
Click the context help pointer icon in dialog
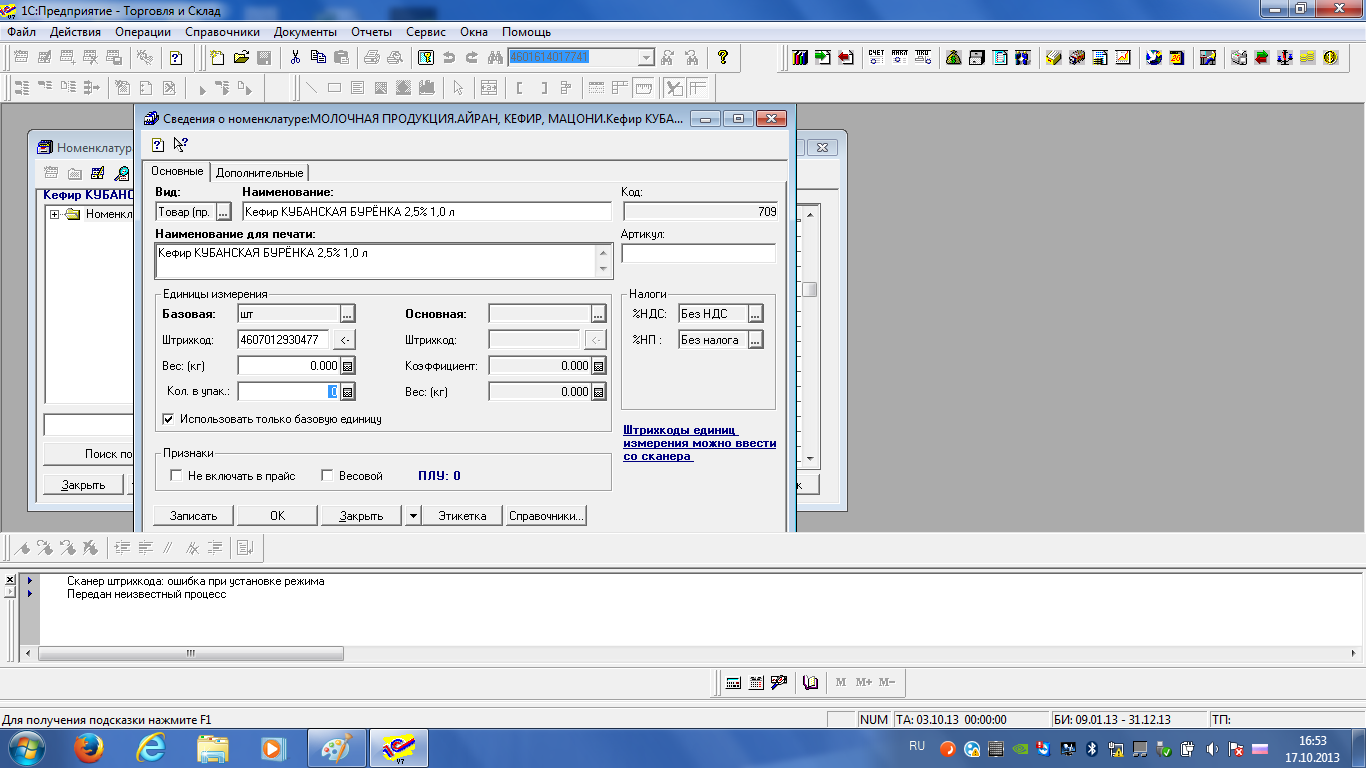tap(181, 145)
